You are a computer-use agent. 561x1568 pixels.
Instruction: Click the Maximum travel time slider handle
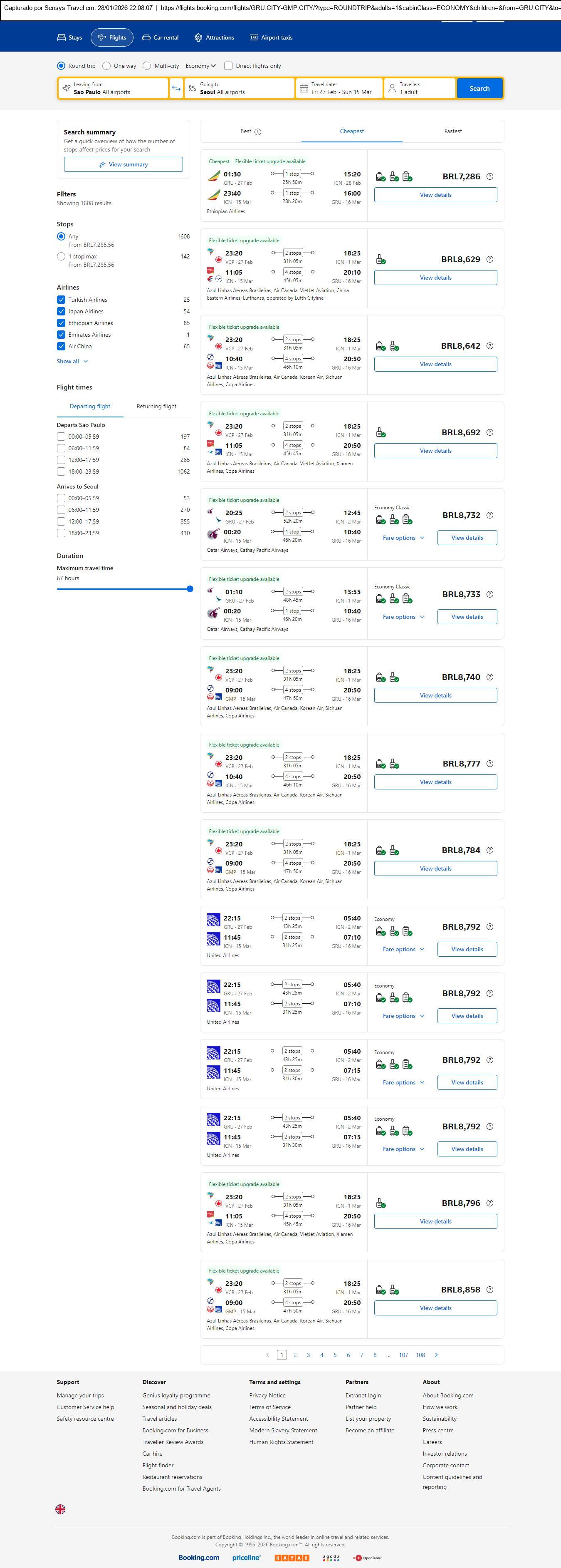click(190, 588)
